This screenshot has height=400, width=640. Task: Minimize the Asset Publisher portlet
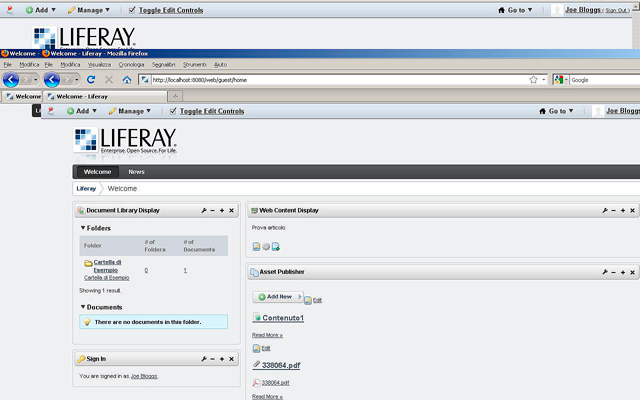point(613,272)
